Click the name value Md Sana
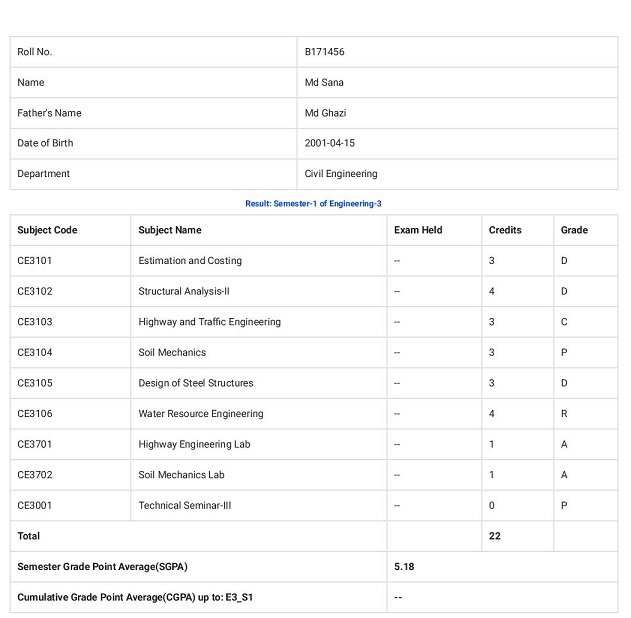 [324, 82]
